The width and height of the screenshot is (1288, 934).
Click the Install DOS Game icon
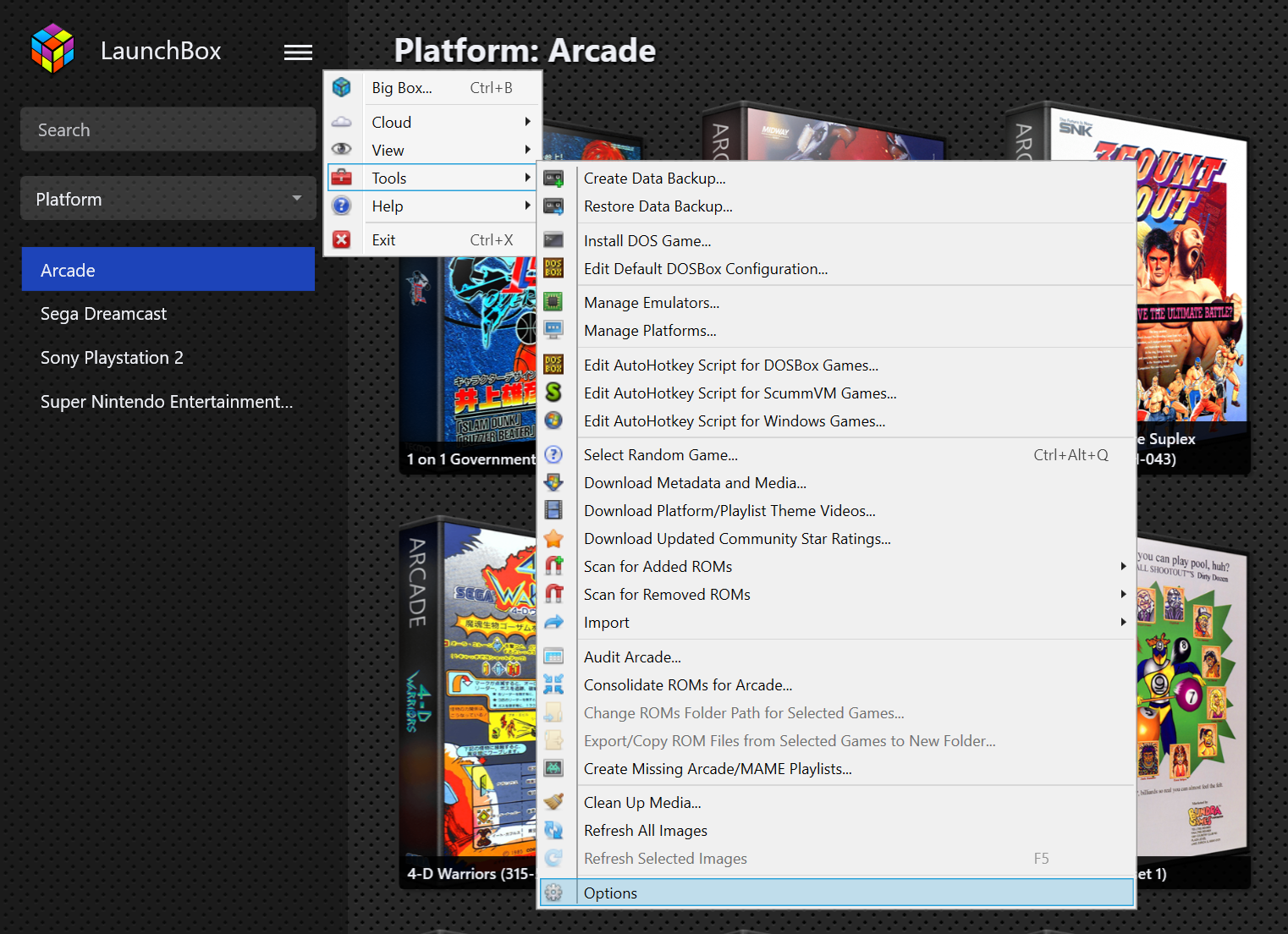coord(553,240)
